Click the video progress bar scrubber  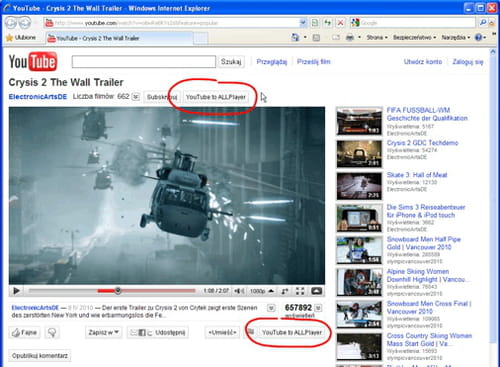point(118,291)
